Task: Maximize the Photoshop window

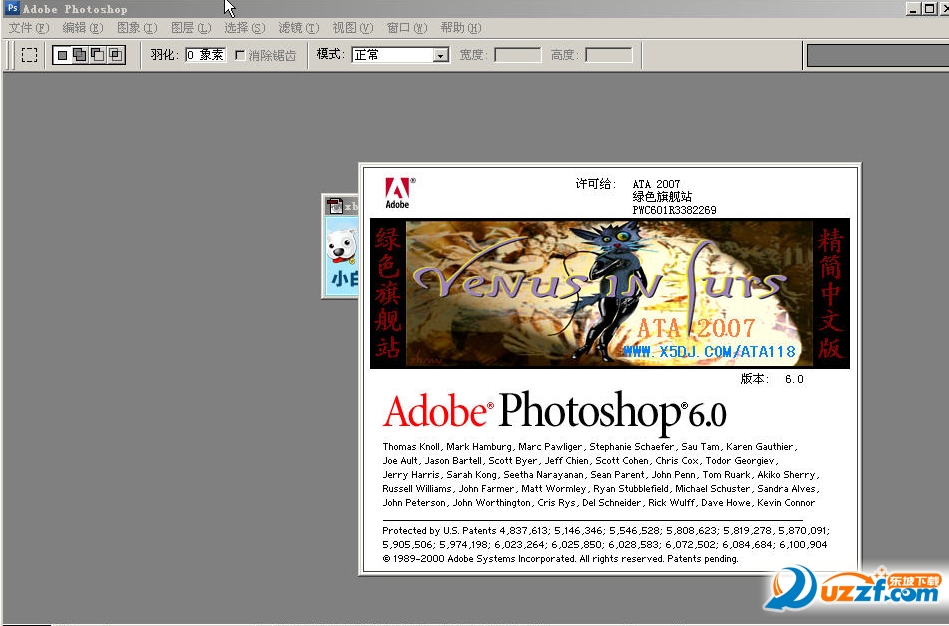Action: click(929, 8)
